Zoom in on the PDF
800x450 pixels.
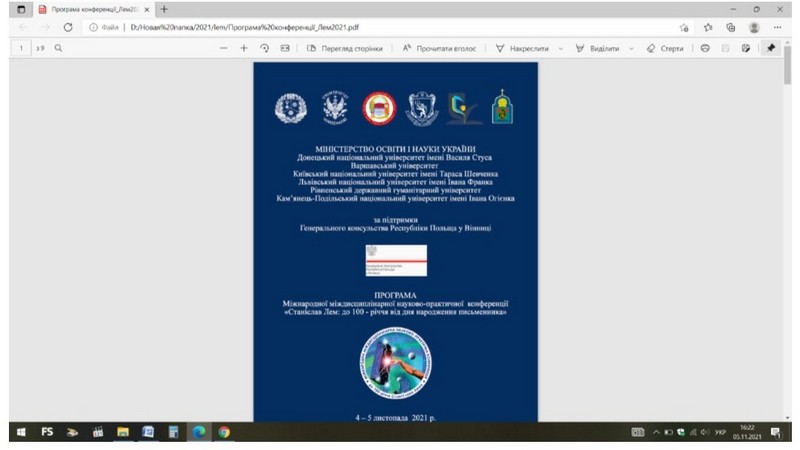click(x=244, y=48)
